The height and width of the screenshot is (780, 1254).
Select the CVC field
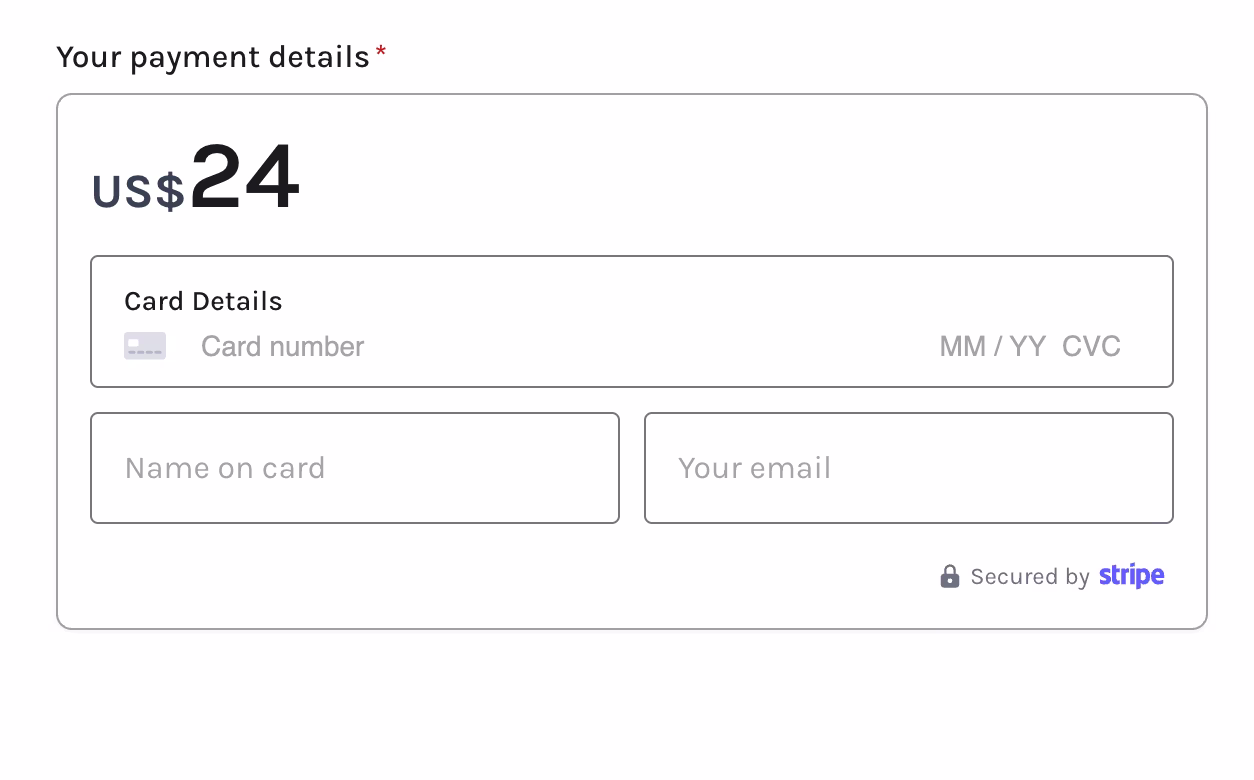click(1091, 346)
